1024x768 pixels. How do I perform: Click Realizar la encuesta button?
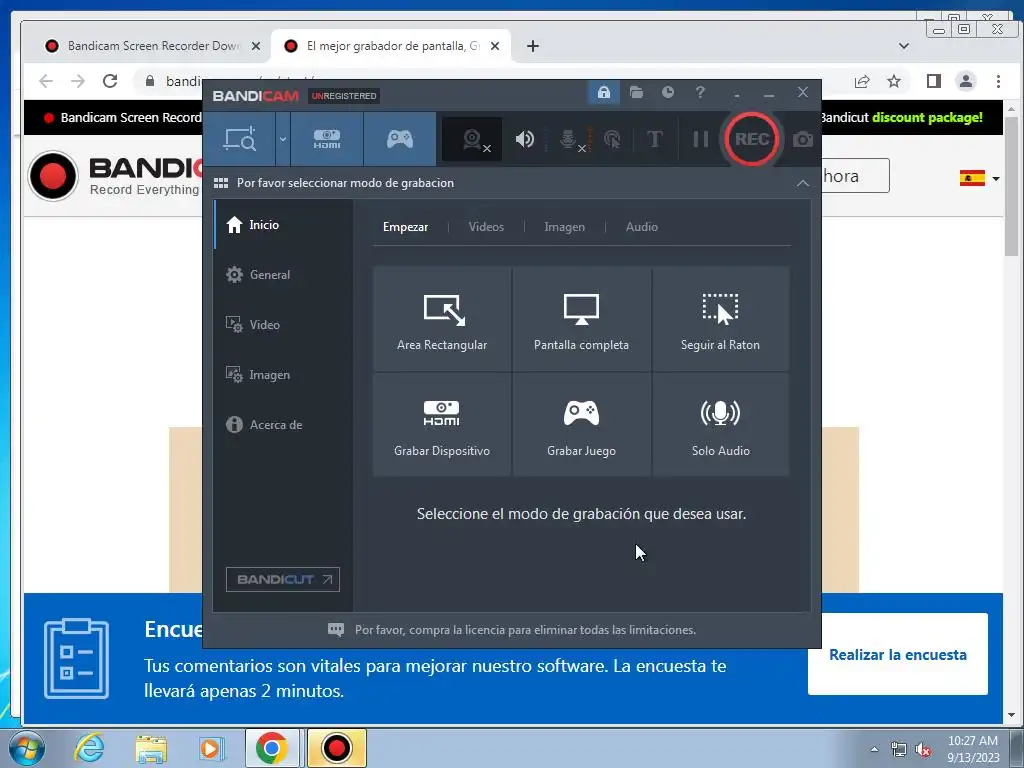point(897,654)
